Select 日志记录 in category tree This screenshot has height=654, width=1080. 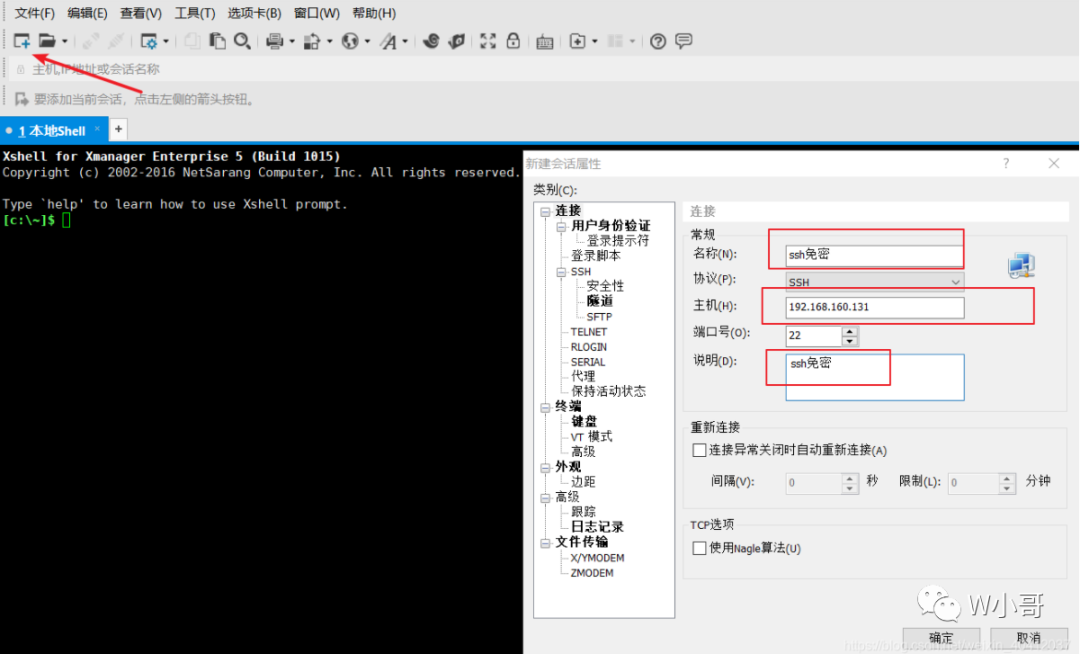597,527
